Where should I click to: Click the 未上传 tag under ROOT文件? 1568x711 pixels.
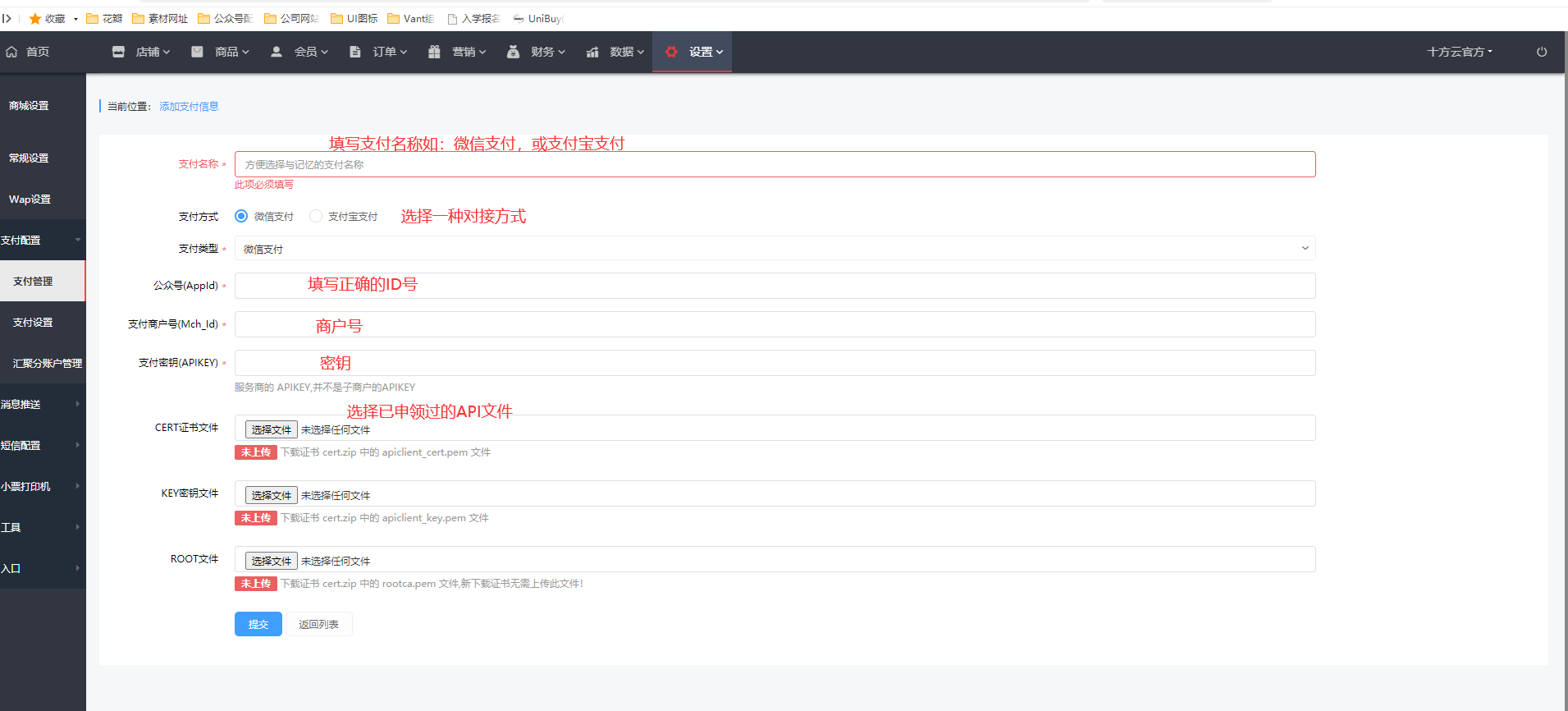tap(256, 584)
